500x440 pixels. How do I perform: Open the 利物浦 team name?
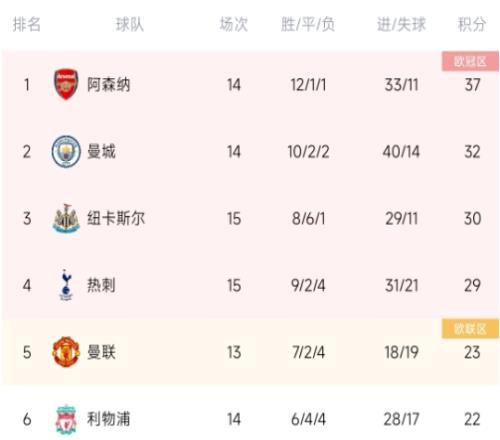pos(108,419)
